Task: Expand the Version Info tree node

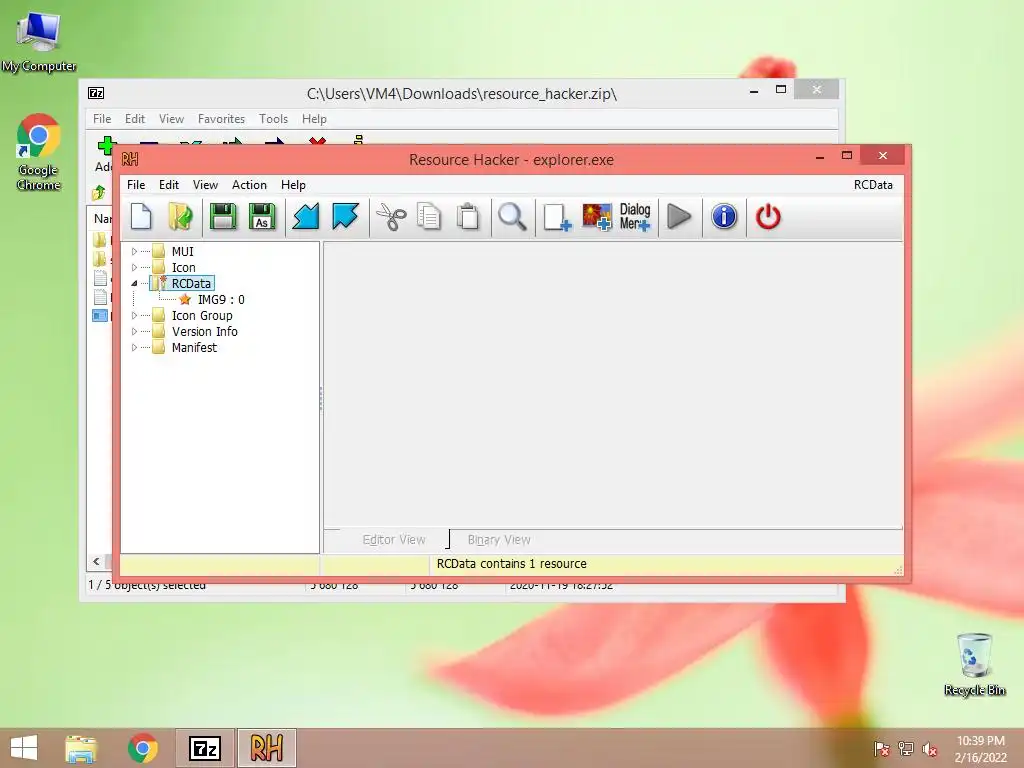Action: [134, 332]
